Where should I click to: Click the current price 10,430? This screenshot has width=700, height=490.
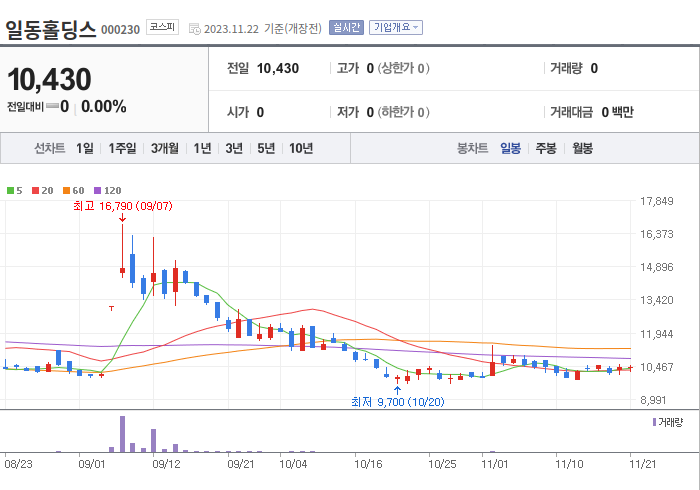pos(49,79)
